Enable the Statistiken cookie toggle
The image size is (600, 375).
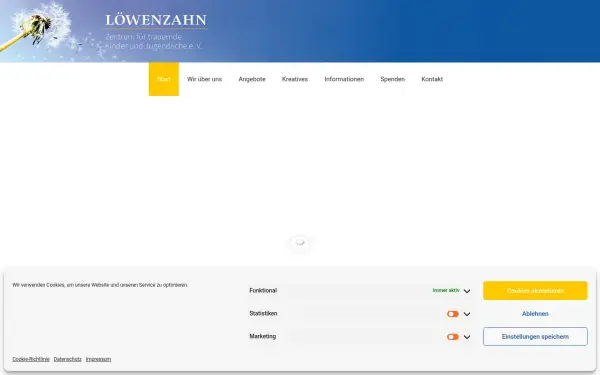(453, 314)
